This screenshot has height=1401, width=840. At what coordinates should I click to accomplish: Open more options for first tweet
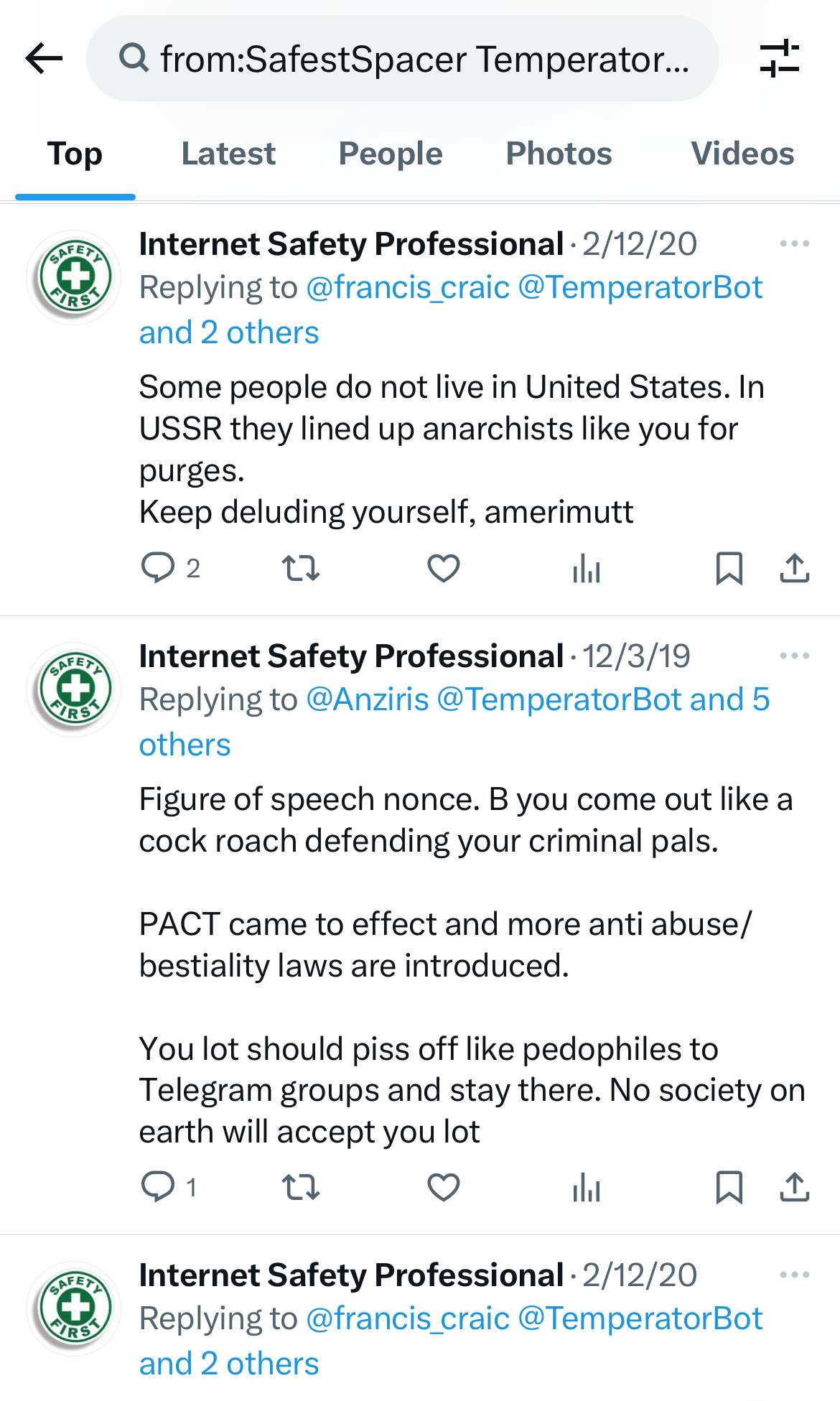click(794, 244)
